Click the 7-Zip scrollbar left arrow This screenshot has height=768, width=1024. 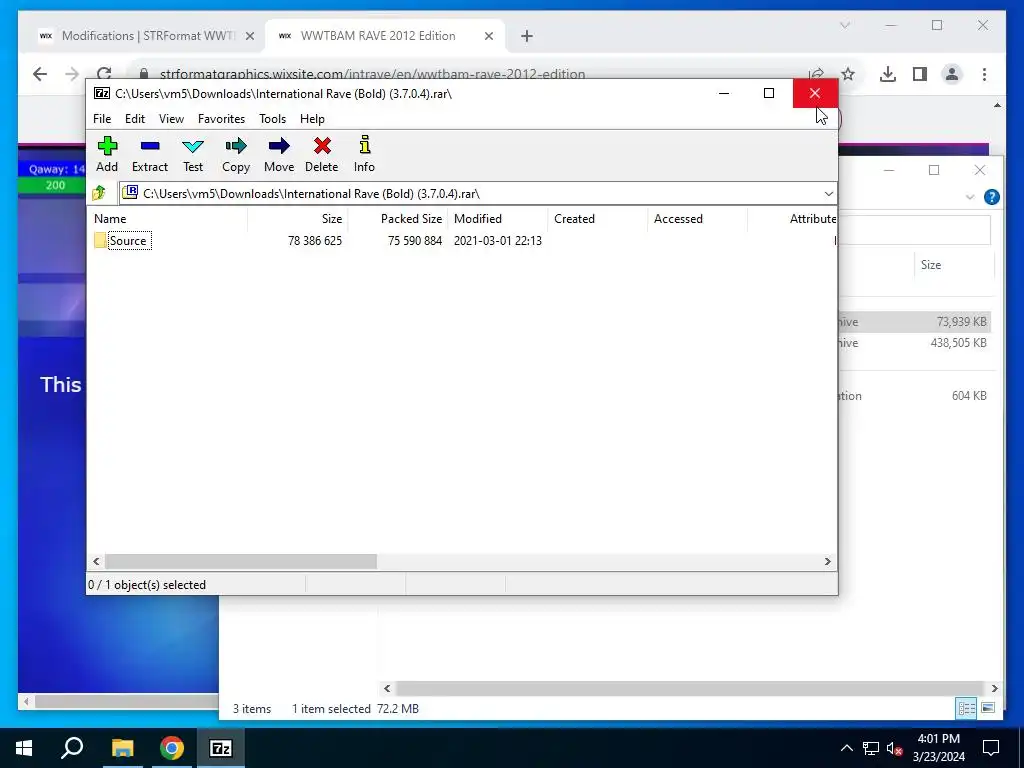point(97,562)
